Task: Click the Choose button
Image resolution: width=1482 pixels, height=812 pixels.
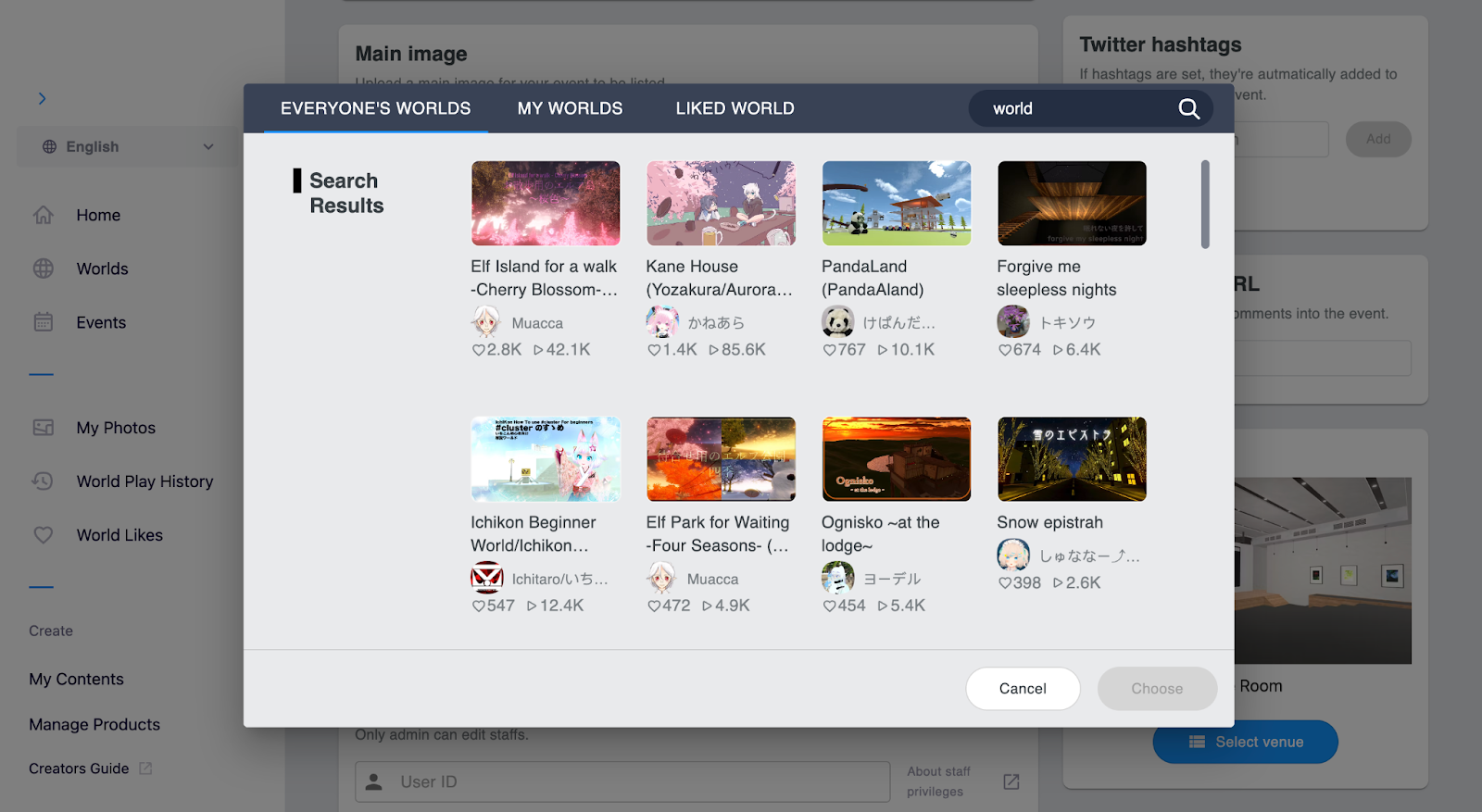Action: pos(1157,689)
